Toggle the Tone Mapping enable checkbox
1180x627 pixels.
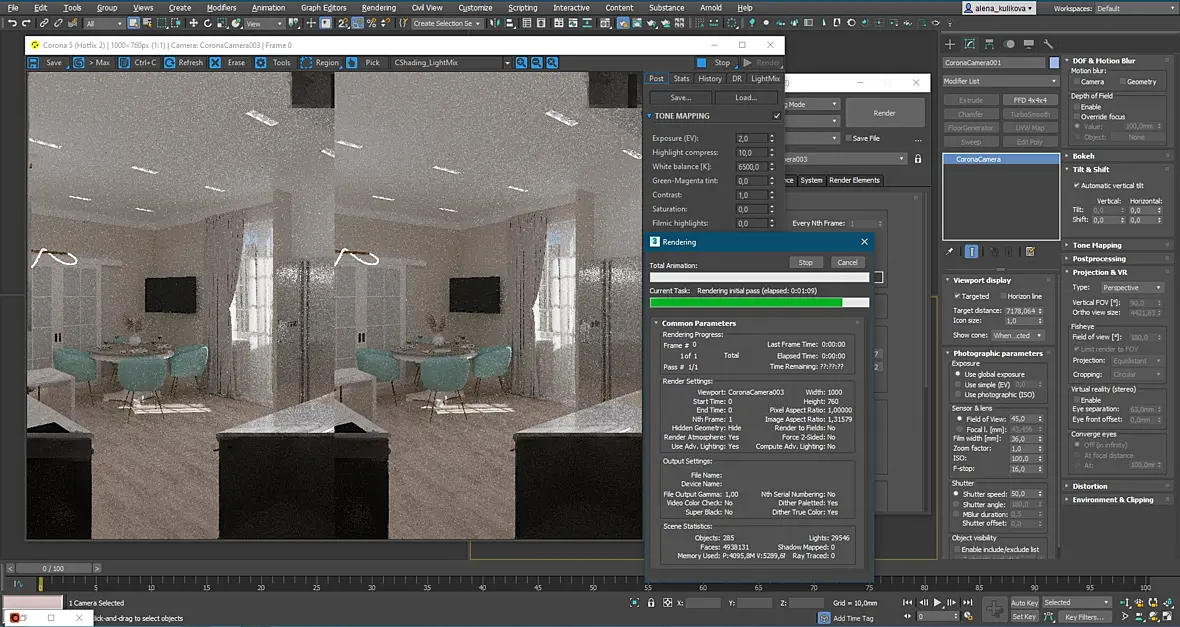pos(777,116)
